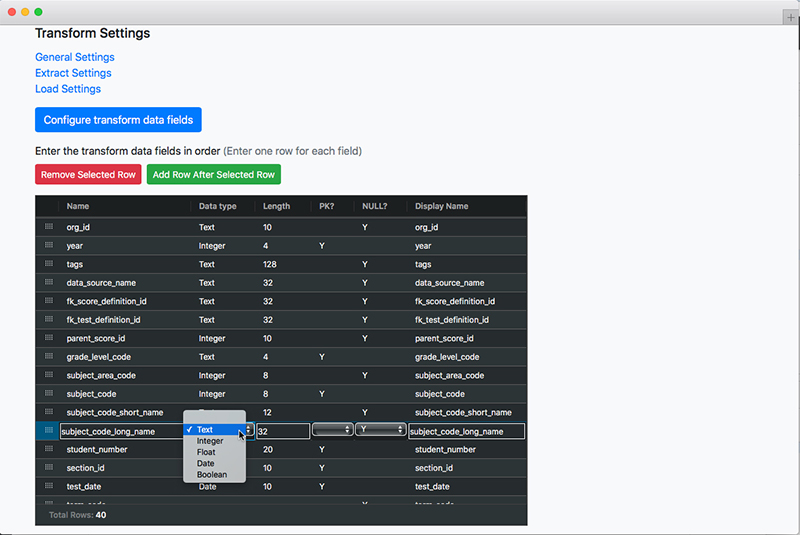Screen dimensions: 800x535
Task: Select the row handle icon for tags
Action: (x=47, y=264)
